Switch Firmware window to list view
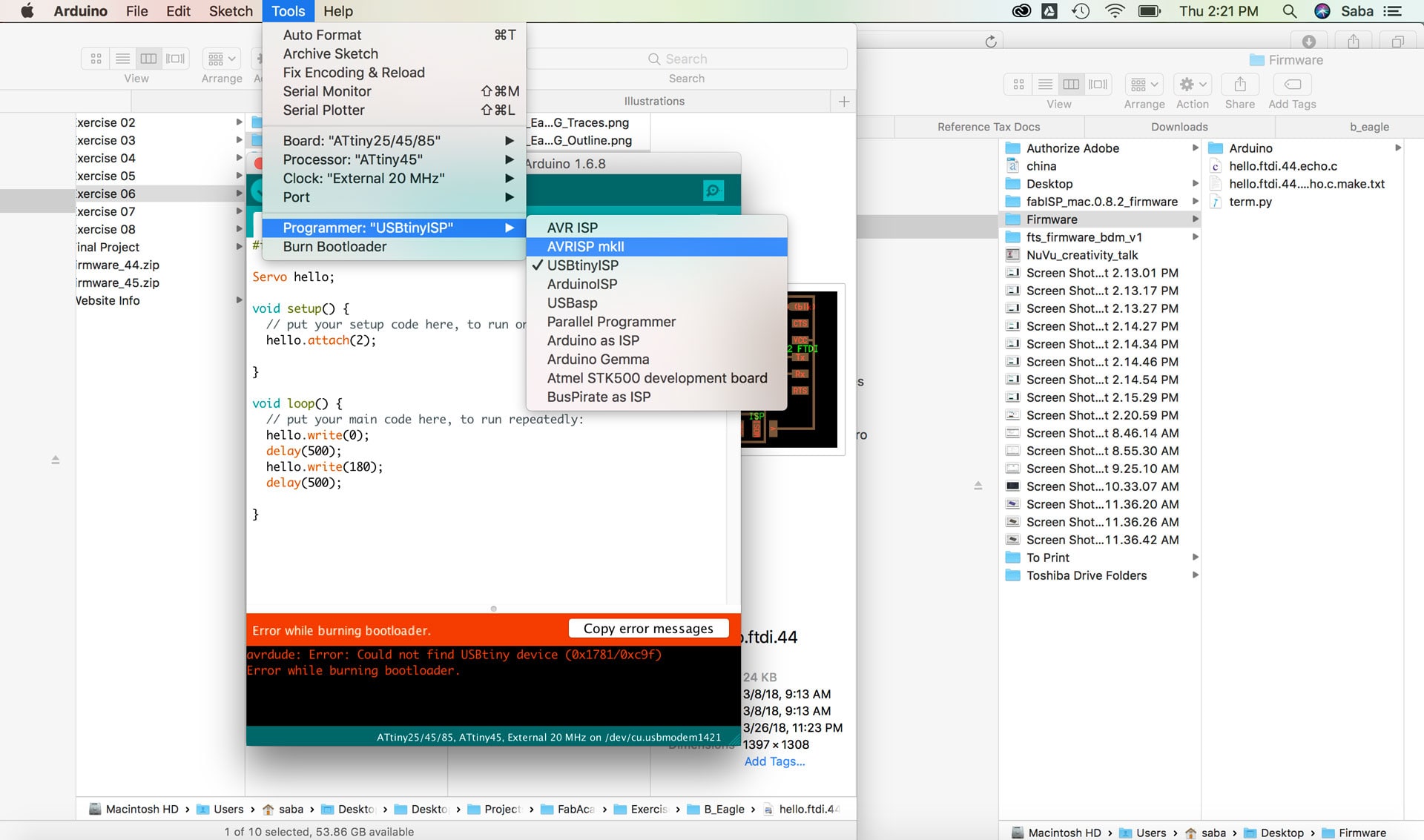1424x840 pixels. (x=1045, y=85)
